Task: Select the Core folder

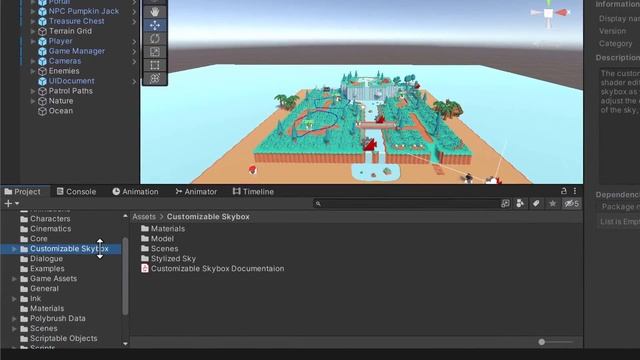Action: [x=39, y=239]
